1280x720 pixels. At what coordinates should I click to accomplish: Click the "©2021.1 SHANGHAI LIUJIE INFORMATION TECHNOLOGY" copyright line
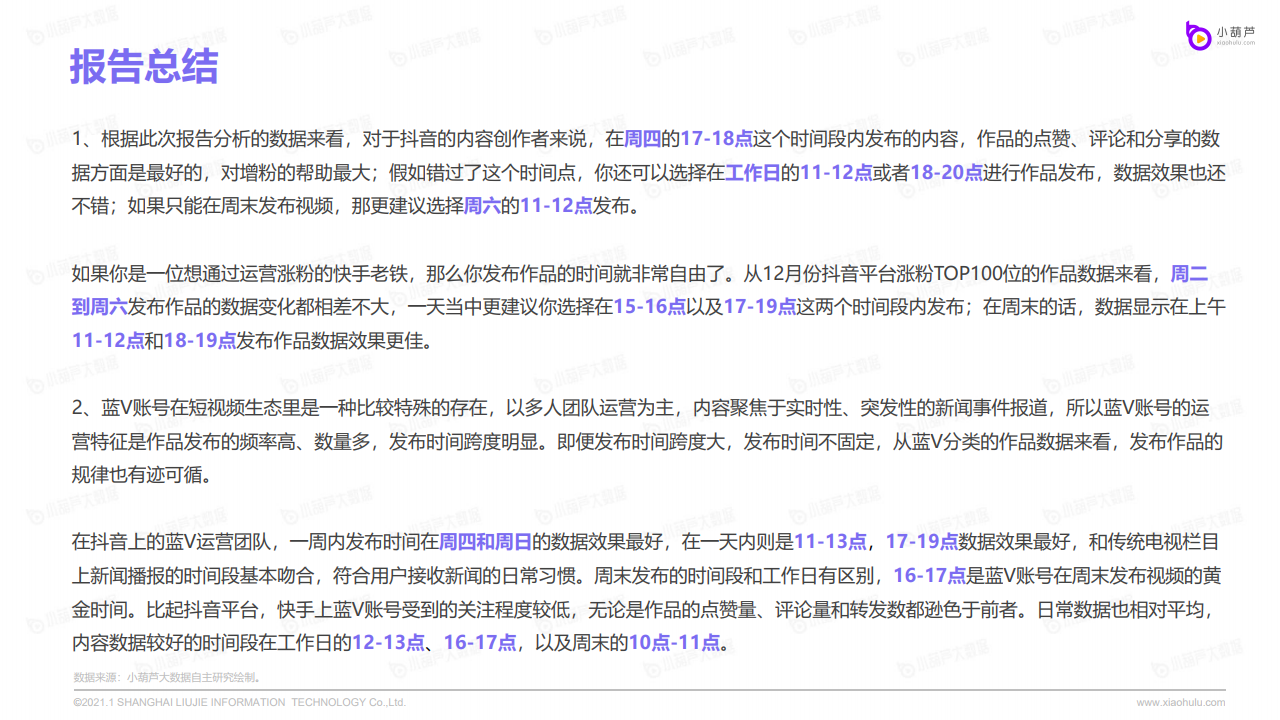[240, 702]
